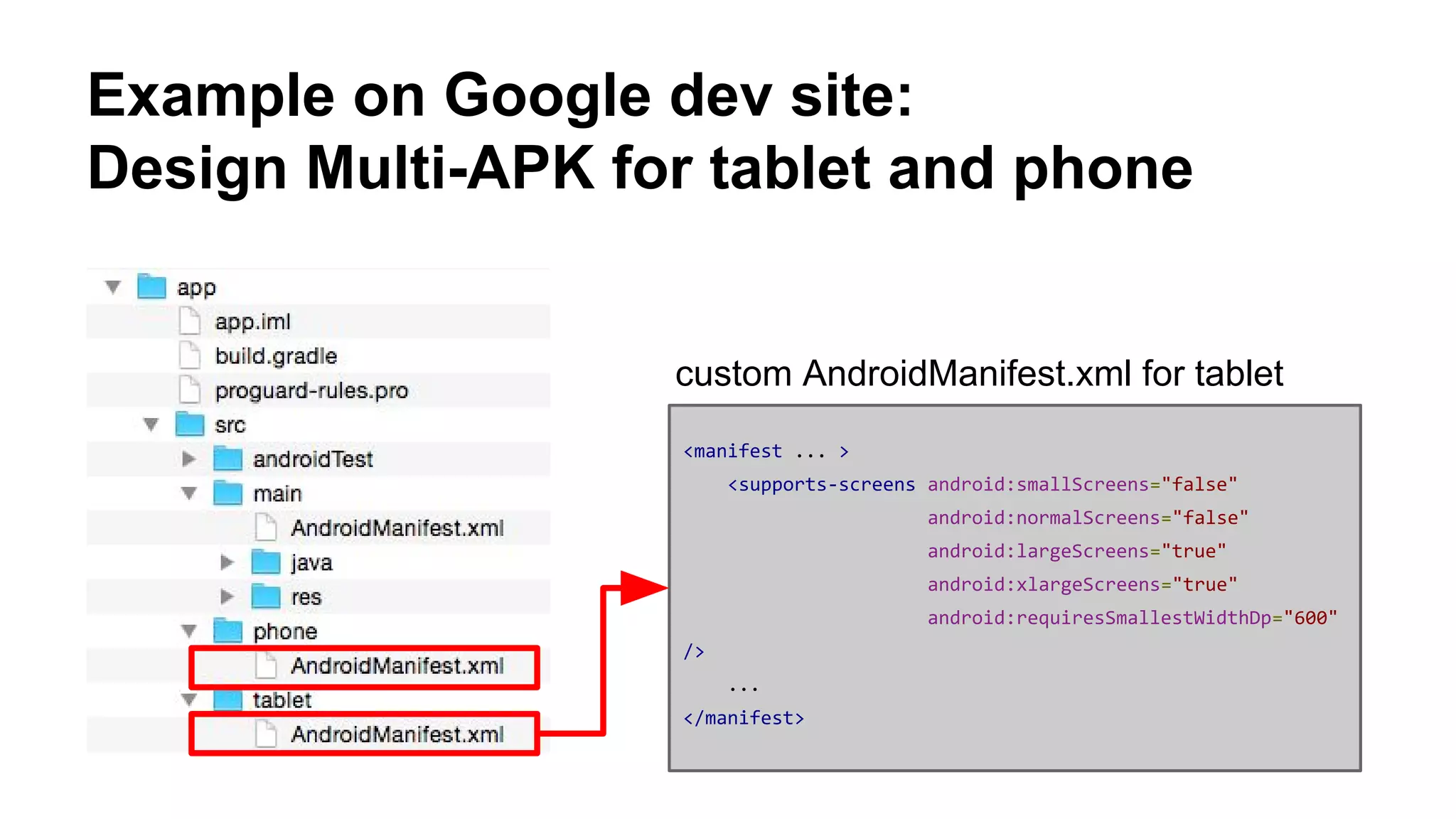Select AndroidManifest.xml under tablet folder
The image size is (1456, 819).
[x=397, y=734]
